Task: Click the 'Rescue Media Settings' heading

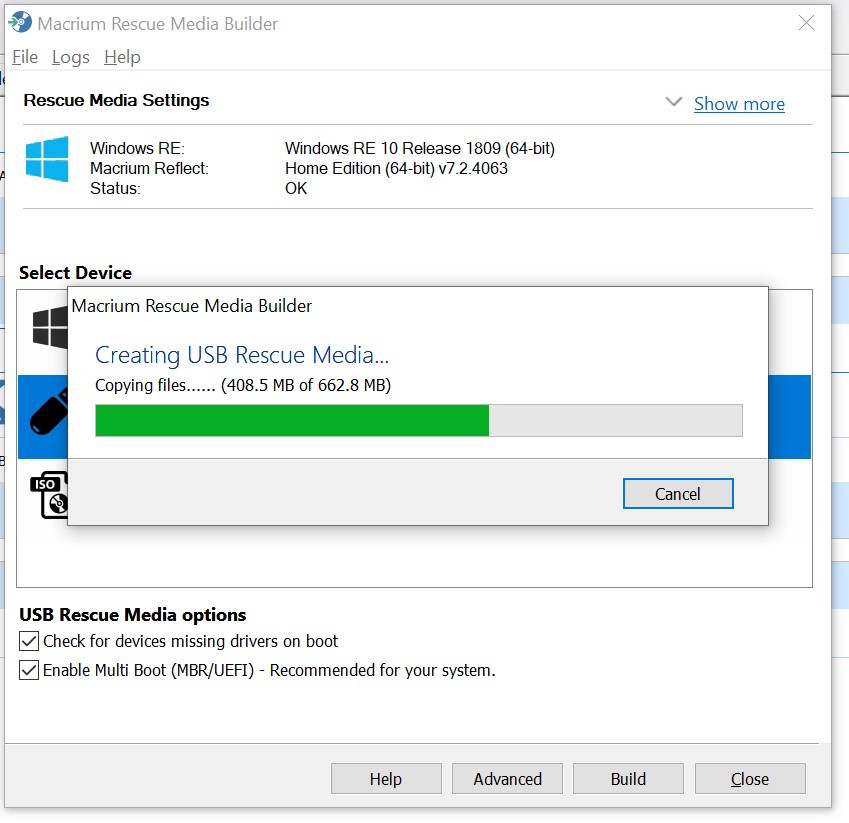Action: pyautogui.click(x=116, y=101)
